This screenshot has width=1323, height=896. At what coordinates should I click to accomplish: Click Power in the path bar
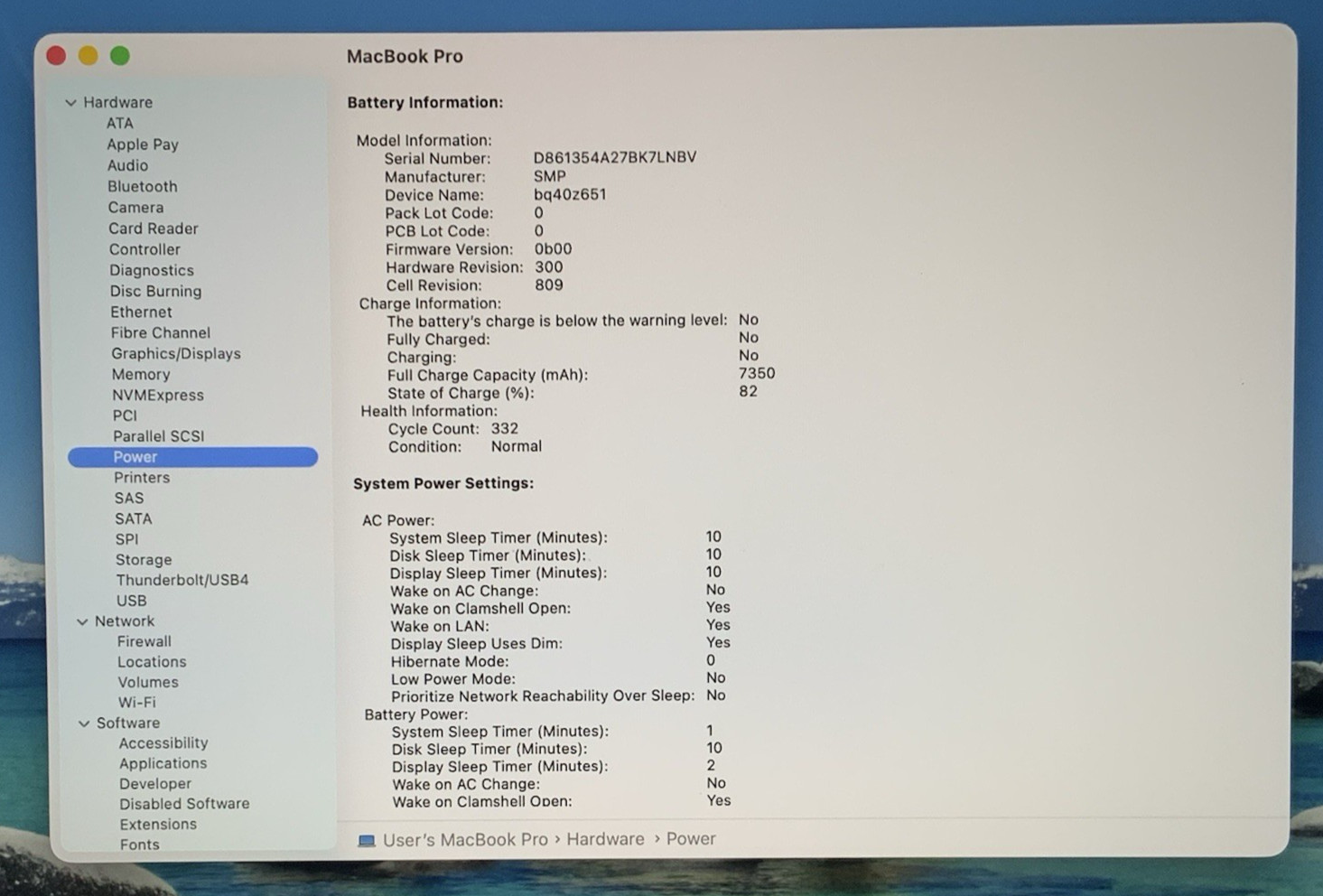(x=691, y=839)
